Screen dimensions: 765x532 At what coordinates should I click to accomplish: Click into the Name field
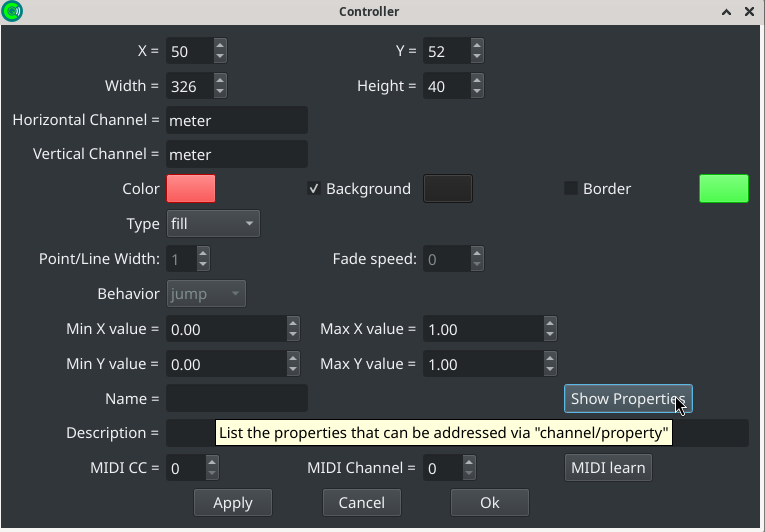pyautogui.click(x=237, y=398)
